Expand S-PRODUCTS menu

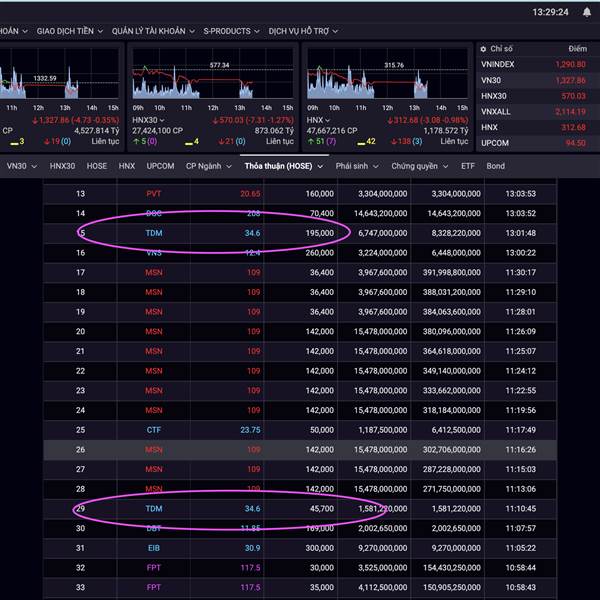231,31
